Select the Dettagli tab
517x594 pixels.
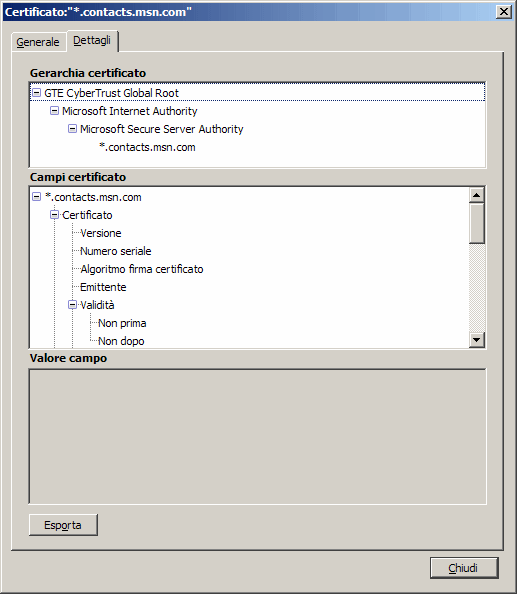pos(92,40)
